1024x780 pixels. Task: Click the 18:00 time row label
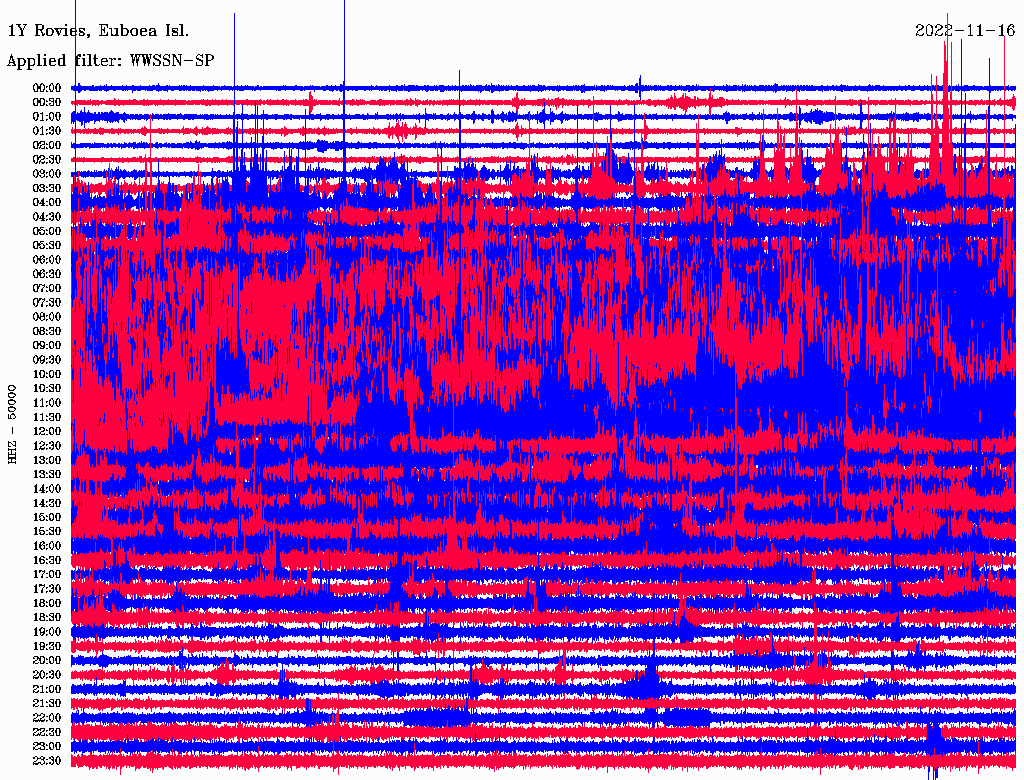pyautogui.click(x=47, y=604)
